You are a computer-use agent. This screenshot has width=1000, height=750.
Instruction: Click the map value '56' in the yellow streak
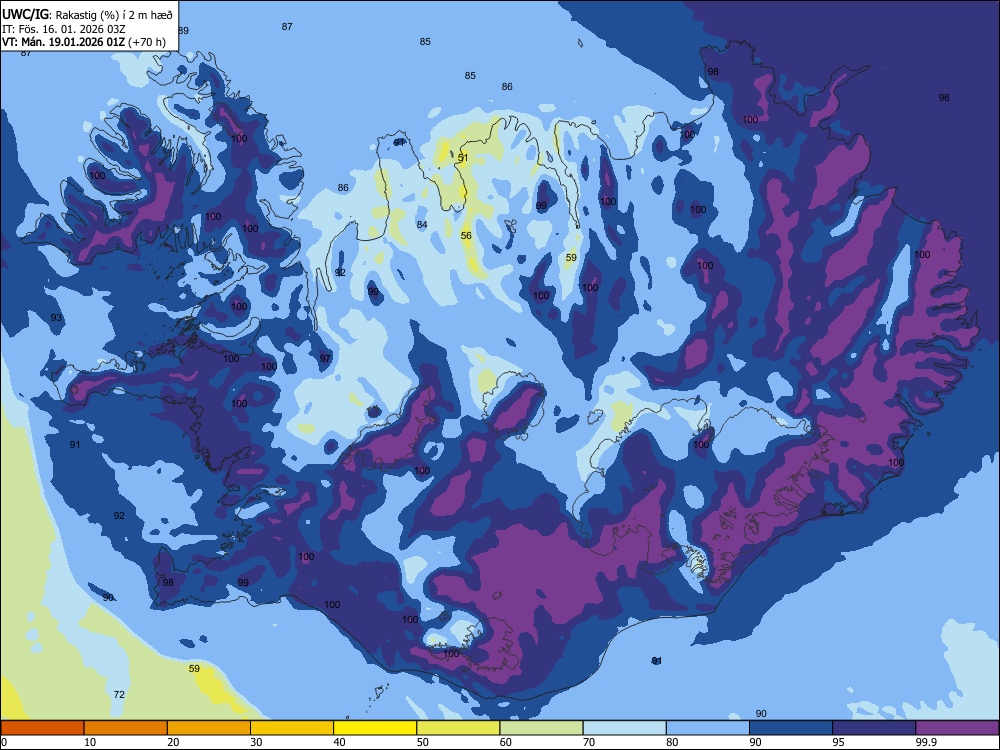pyautogui.click(x=466, y=235)
